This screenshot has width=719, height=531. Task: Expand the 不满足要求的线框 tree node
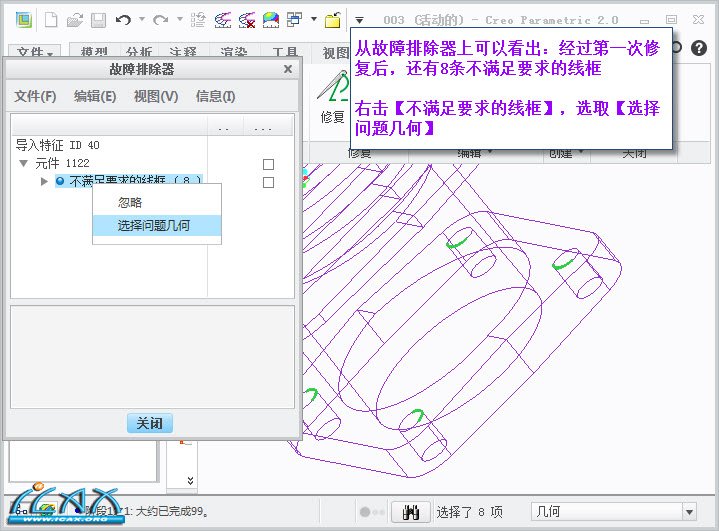click(44, 181)
